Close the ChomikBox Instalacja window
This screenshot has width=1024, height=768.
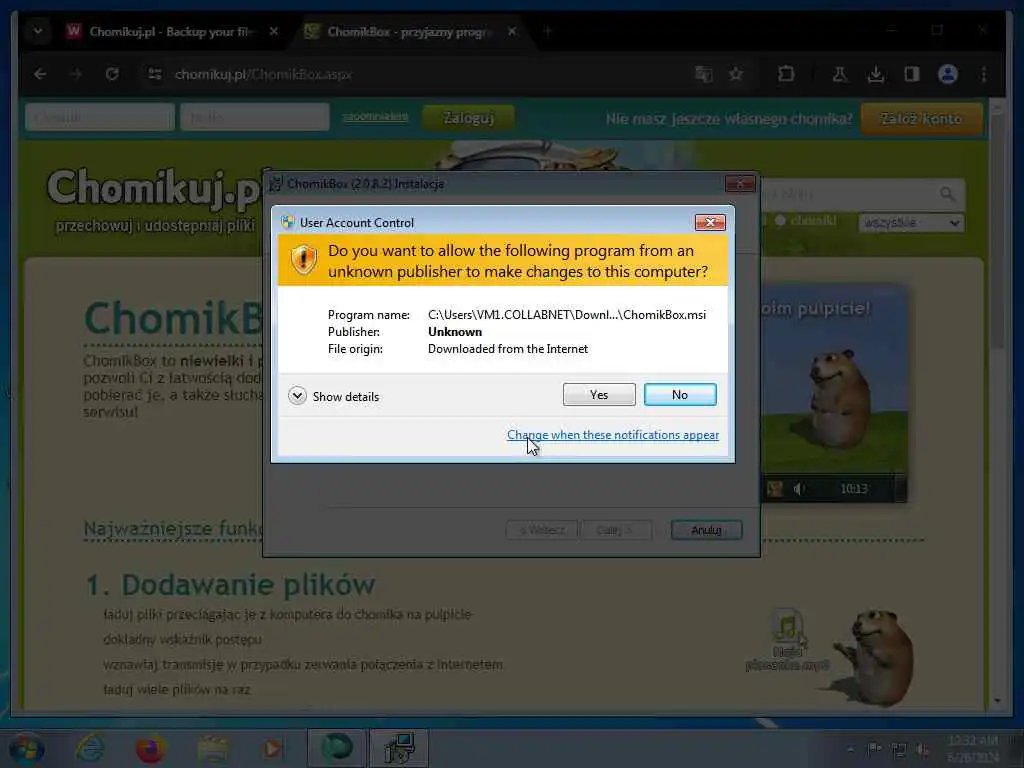click(740, 184)
